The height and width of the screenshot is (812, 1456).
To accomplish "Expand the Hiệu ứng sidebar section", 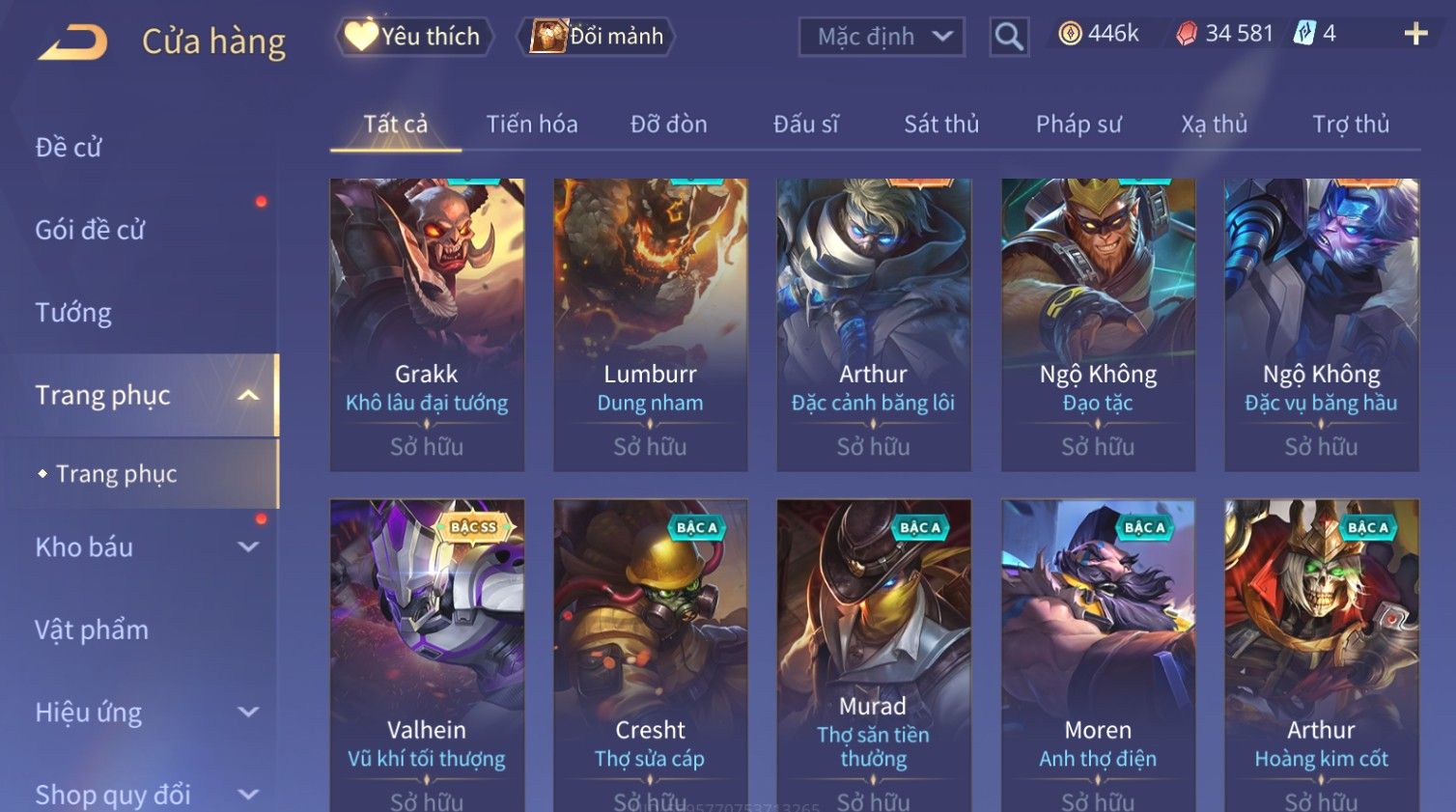I will [x=248, y=712].
